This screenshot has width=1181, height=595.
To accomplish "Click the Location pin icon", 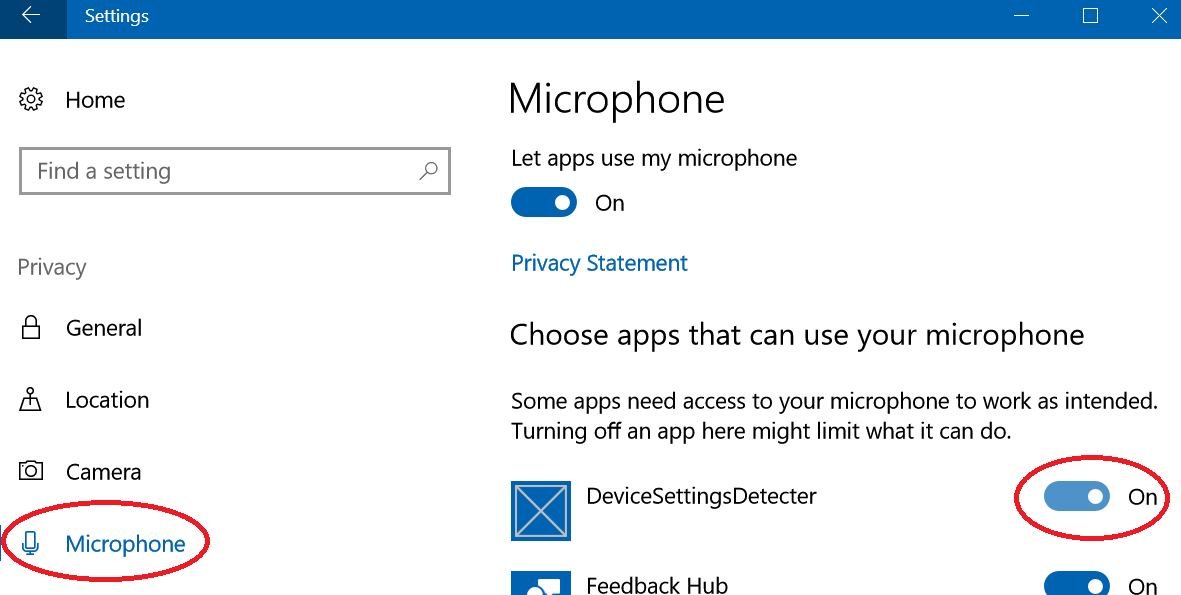I will [x=30, y=399].
